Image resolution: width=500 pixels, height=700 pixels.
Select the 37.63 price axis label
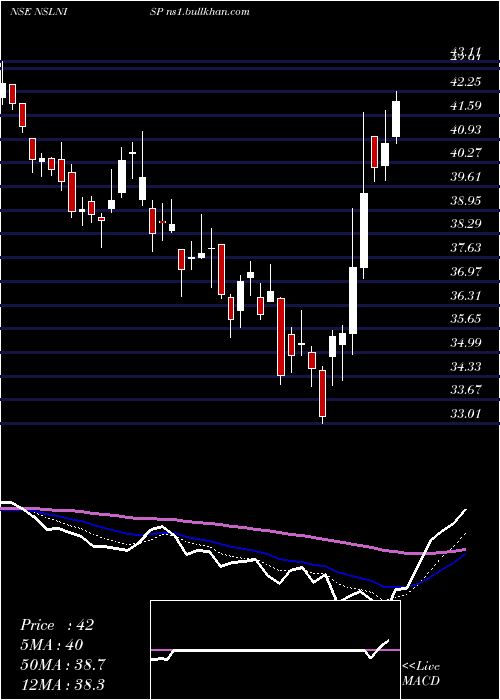click(466, 247)
